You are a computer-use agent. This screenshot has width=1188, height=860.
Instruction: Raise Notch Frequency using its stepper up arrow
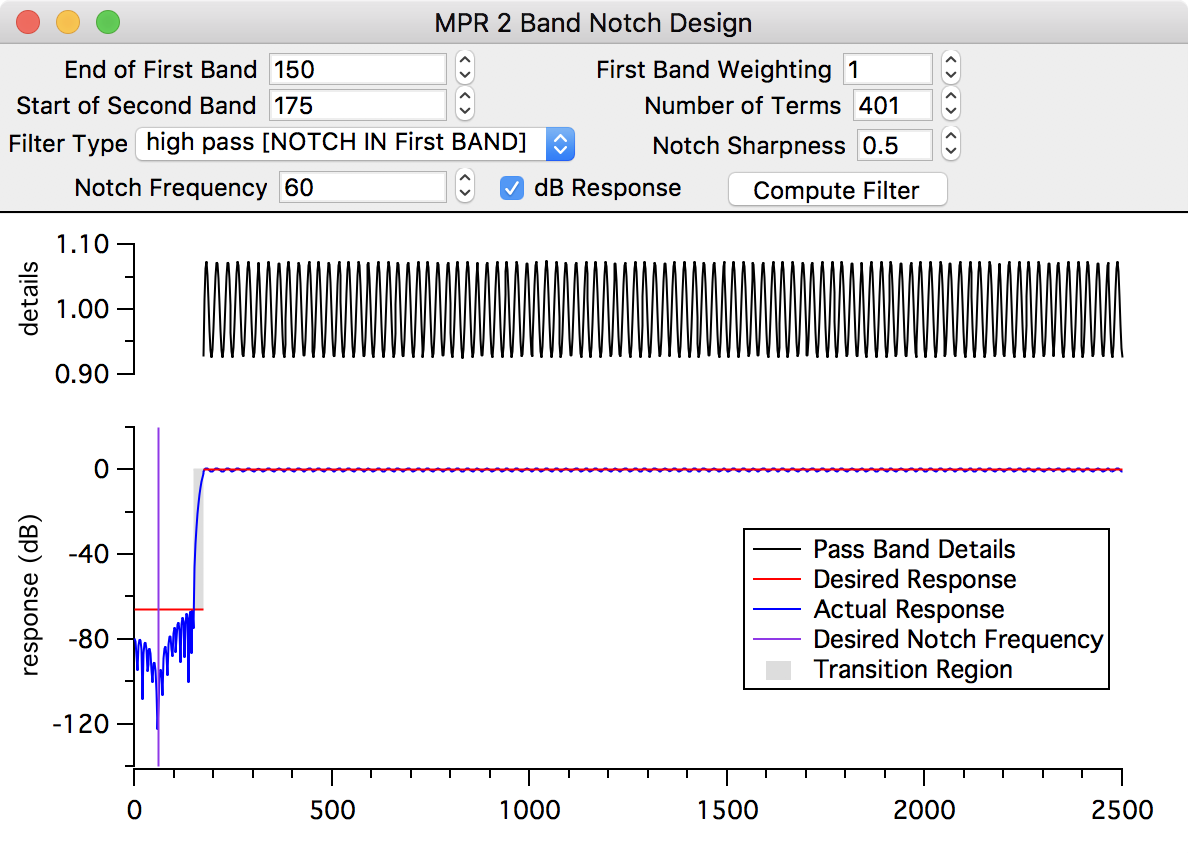pos(464,181)
